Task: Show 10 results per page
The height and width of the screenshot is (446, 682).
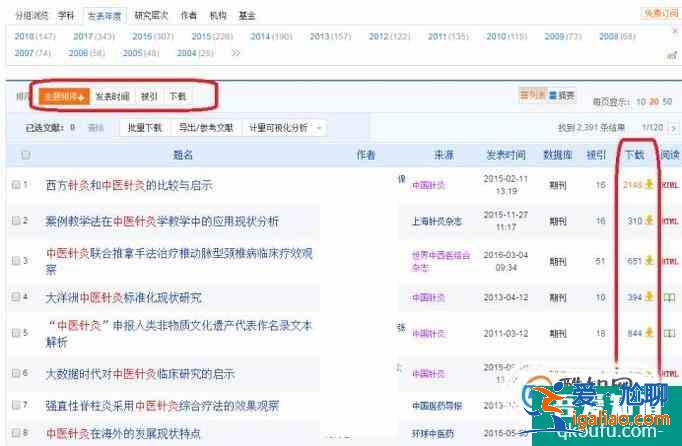Action: point(641,102)
